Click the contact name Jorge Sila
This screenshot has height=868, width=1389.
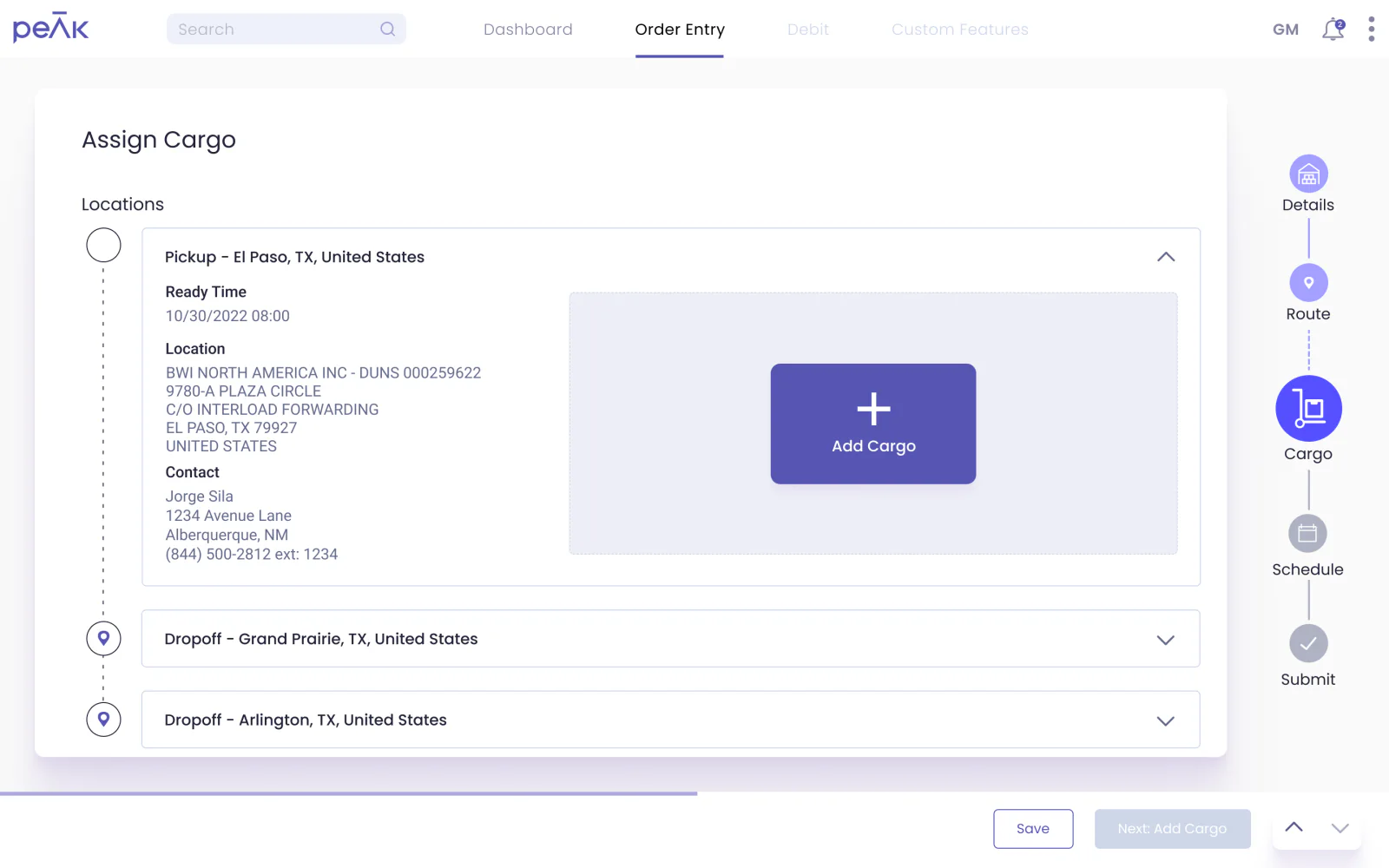[x=199, y=496]
